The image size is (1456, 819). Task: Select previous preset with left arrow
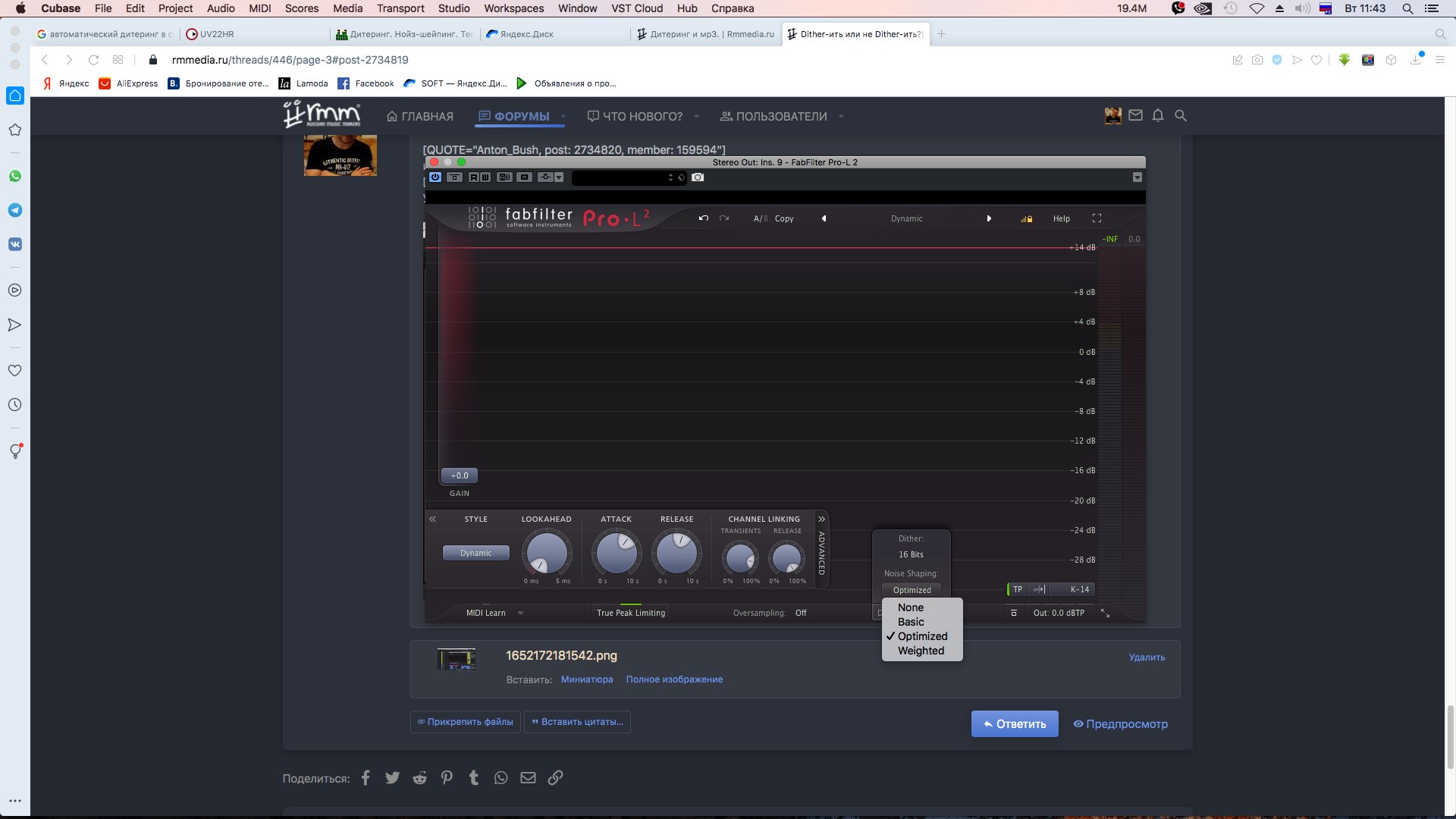[x=824, y=218]
